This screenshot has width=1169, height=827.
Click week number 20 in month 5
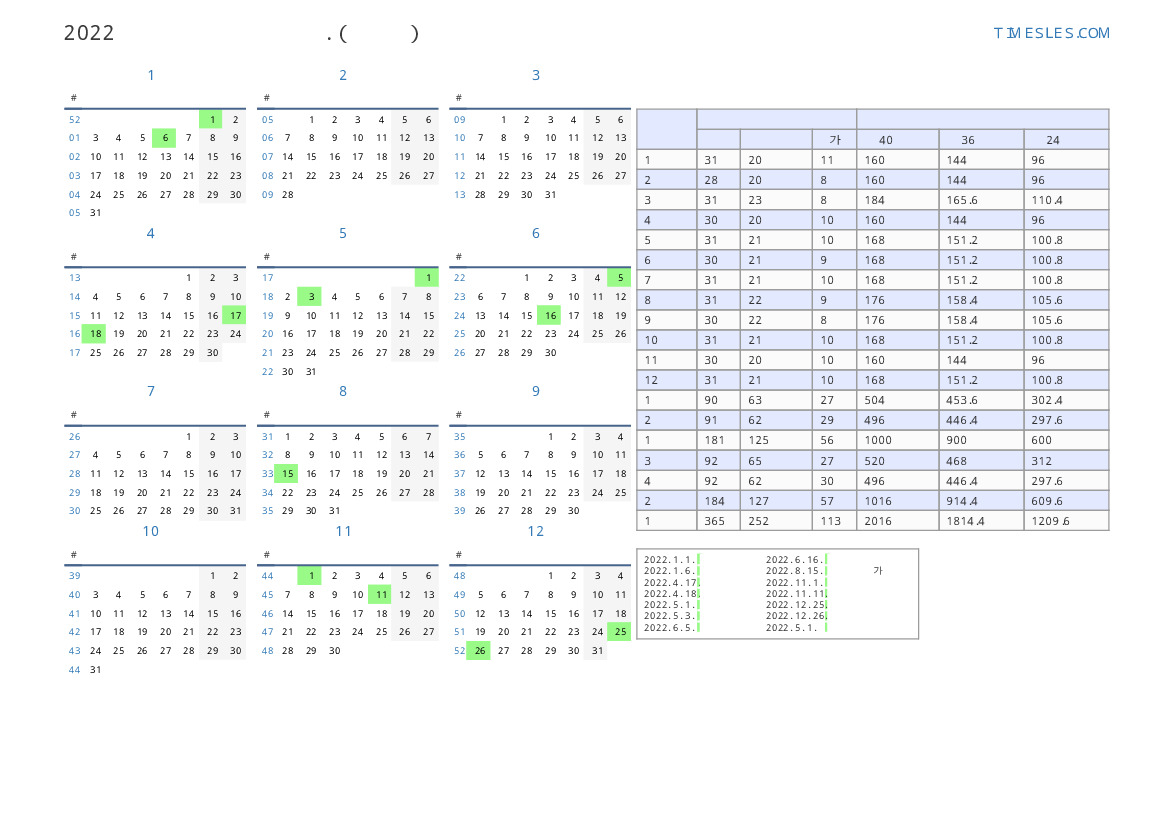268,334
